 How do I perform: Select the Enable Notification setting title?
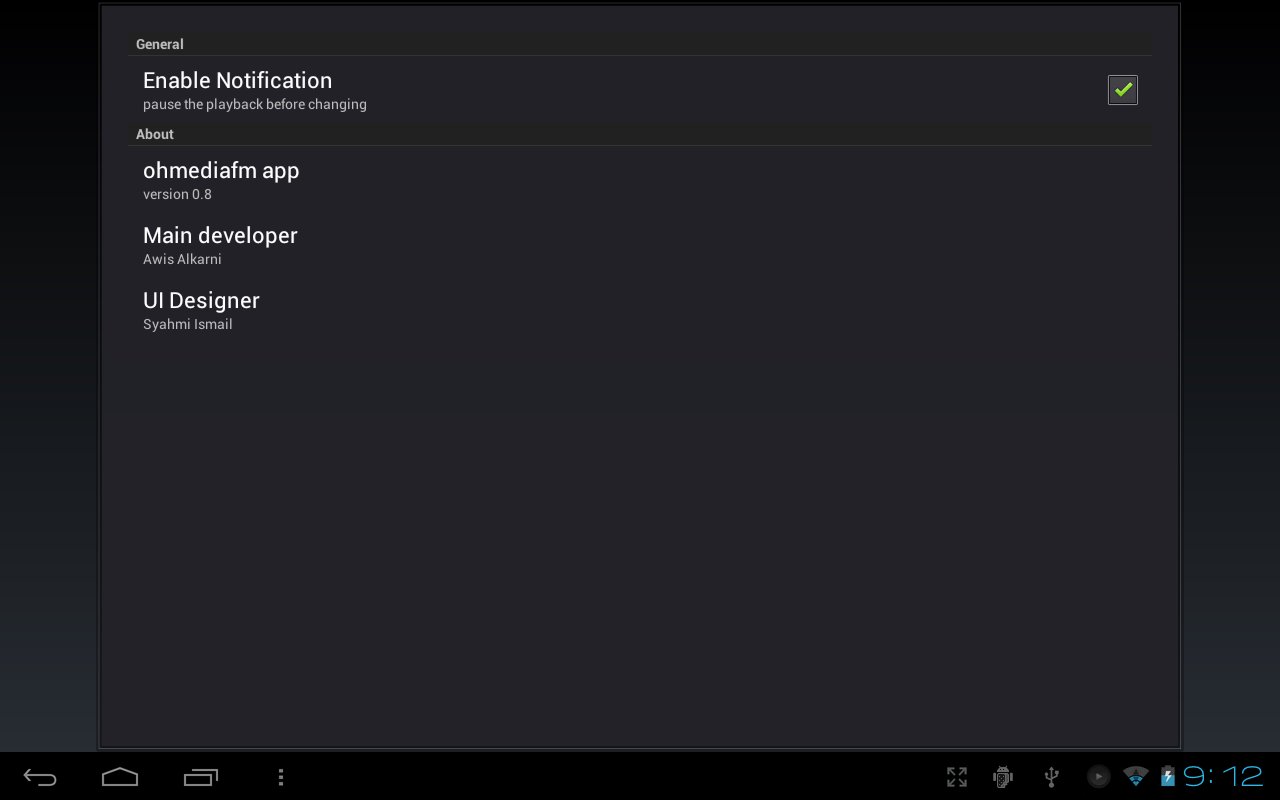coord(237,80)
